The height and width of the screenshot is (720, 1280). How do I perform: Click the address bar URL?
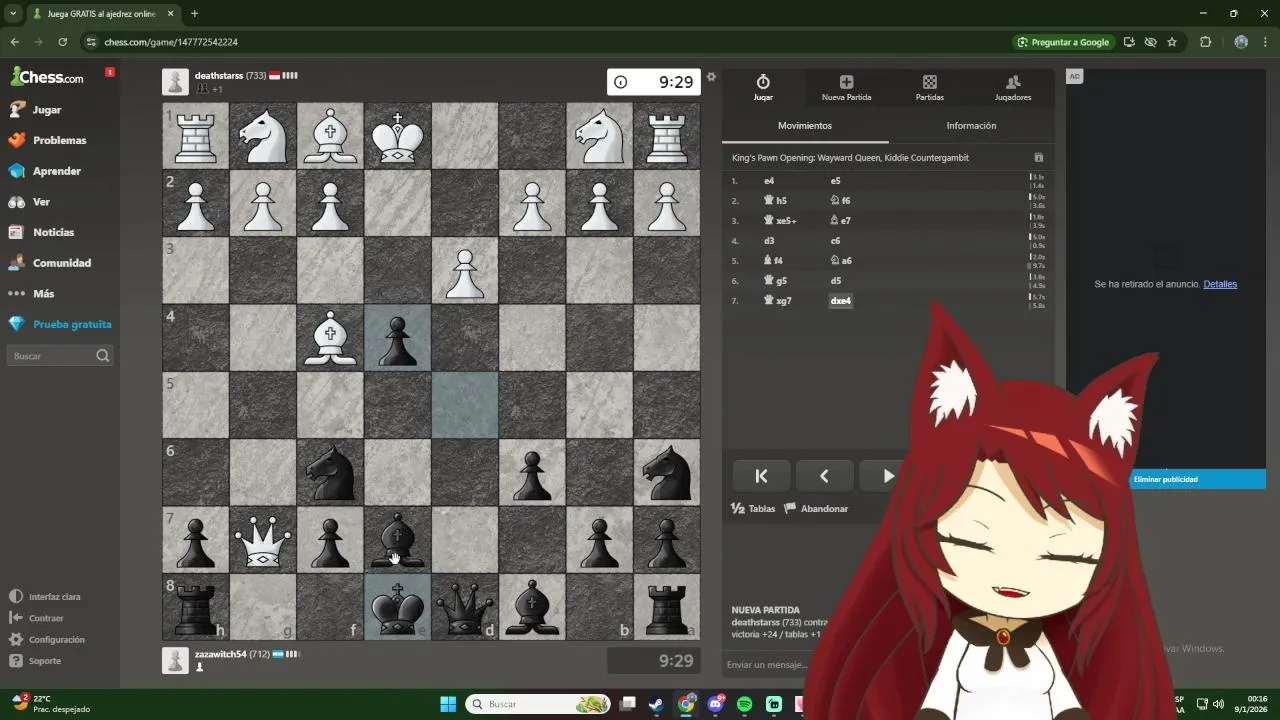pyautogui.click(x=171, y=42)
